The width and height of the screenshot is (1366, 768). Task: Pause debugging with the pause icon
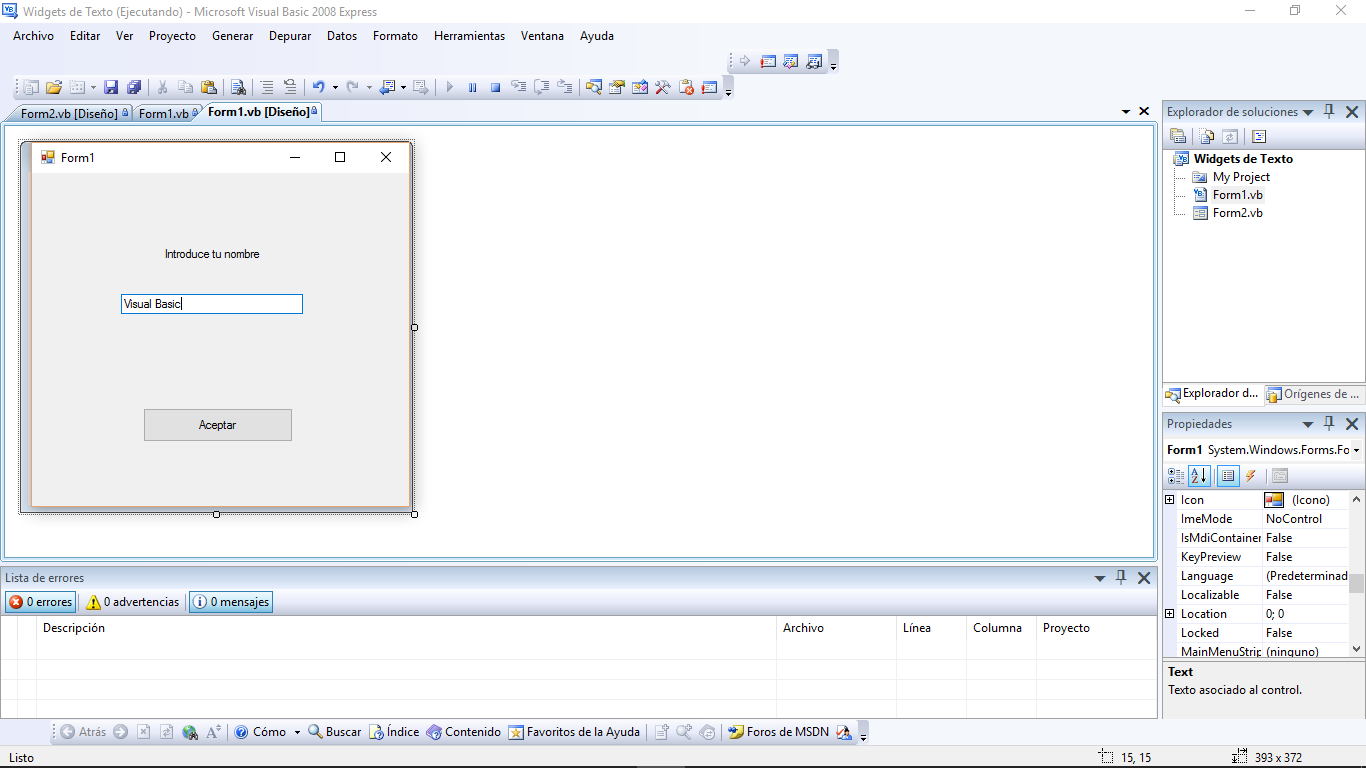(472, 87)
